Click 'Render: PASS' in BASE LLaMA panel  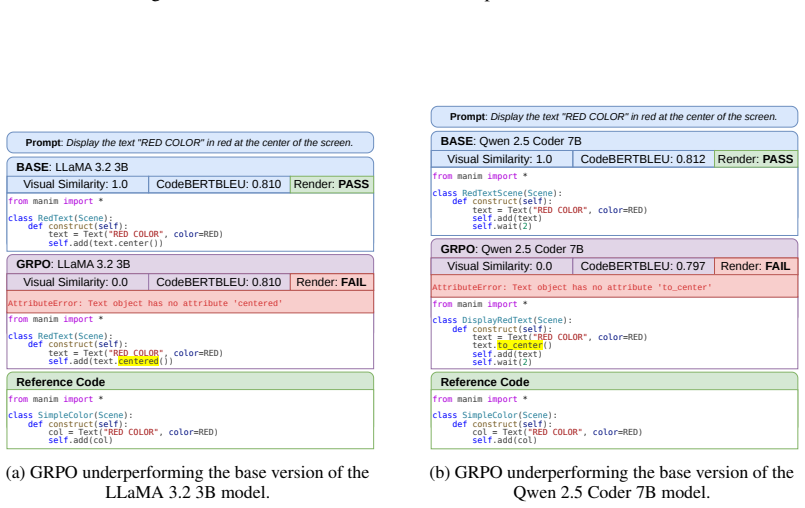[x=332, y=184]
